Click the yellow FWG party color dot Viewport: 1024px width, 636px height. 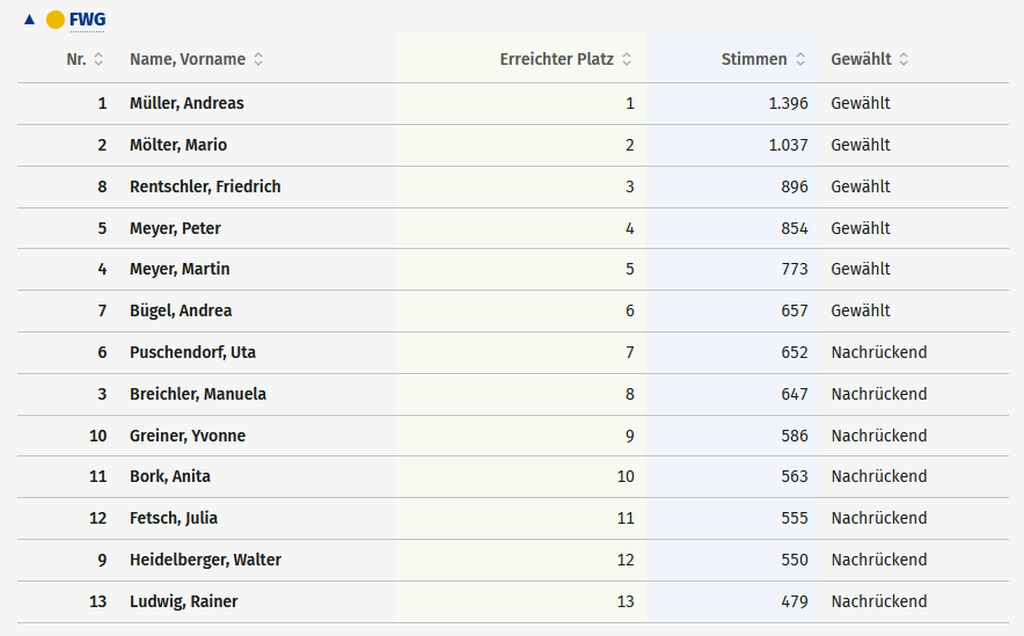pyautogui.click(x=56, y=20)
